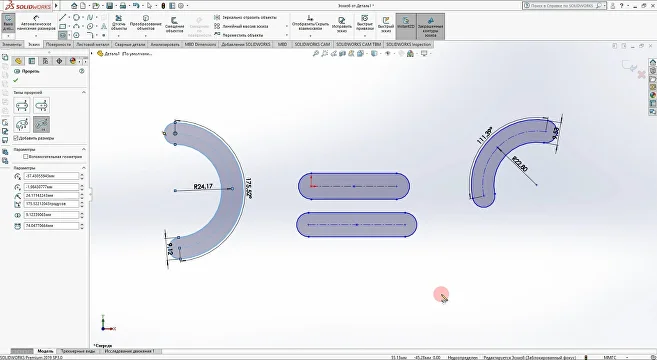Open the DisplayManager color ball tab
657x360 pixels.
72,61
